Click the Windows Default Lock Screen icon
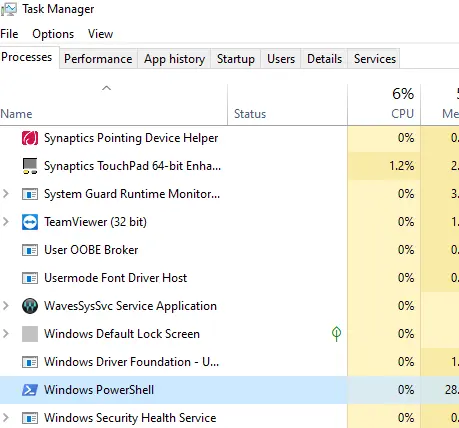Screen dimensions: 459x428 (x=30, y=334)
